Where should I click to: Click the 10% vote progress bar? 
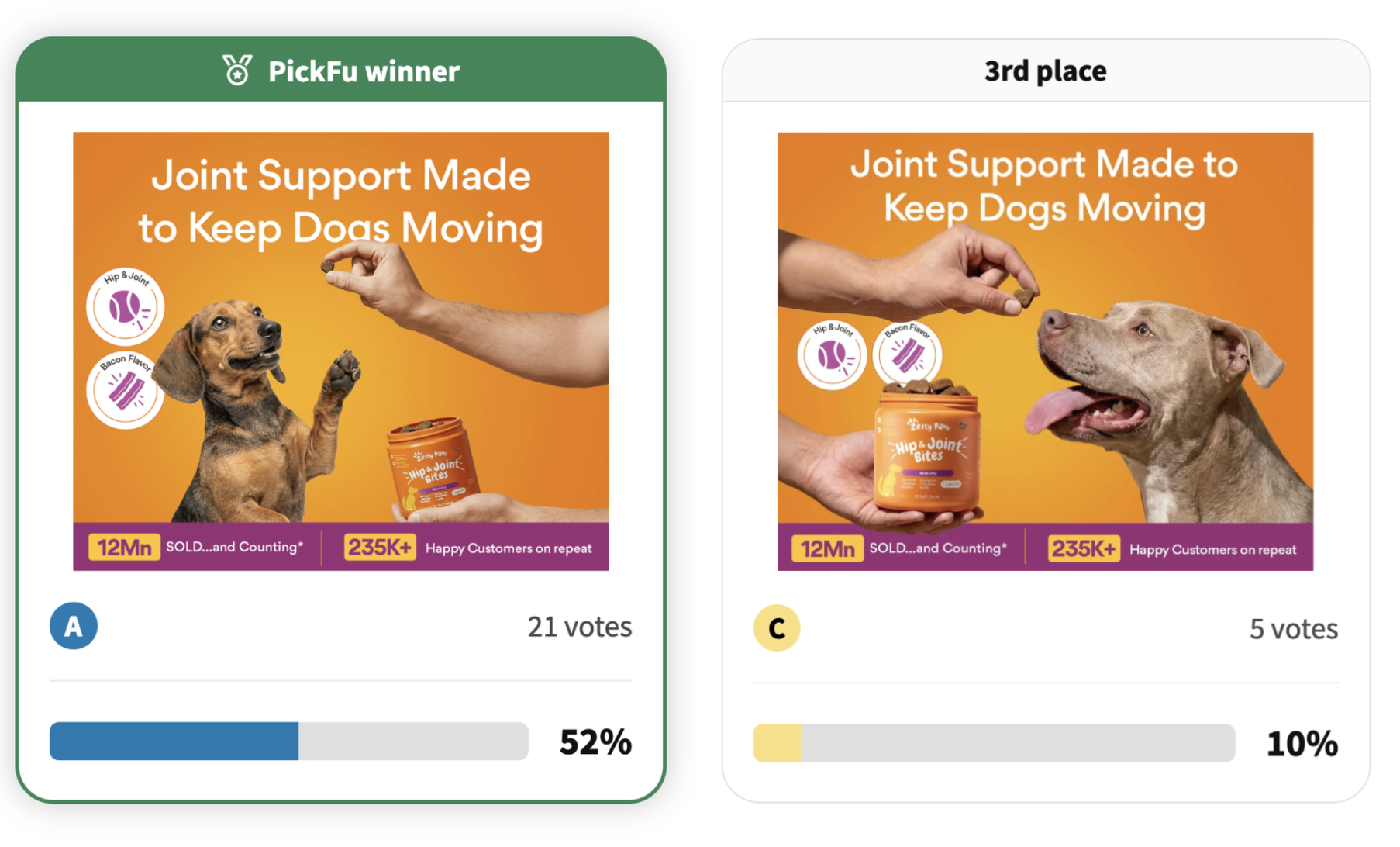(993, 742)
